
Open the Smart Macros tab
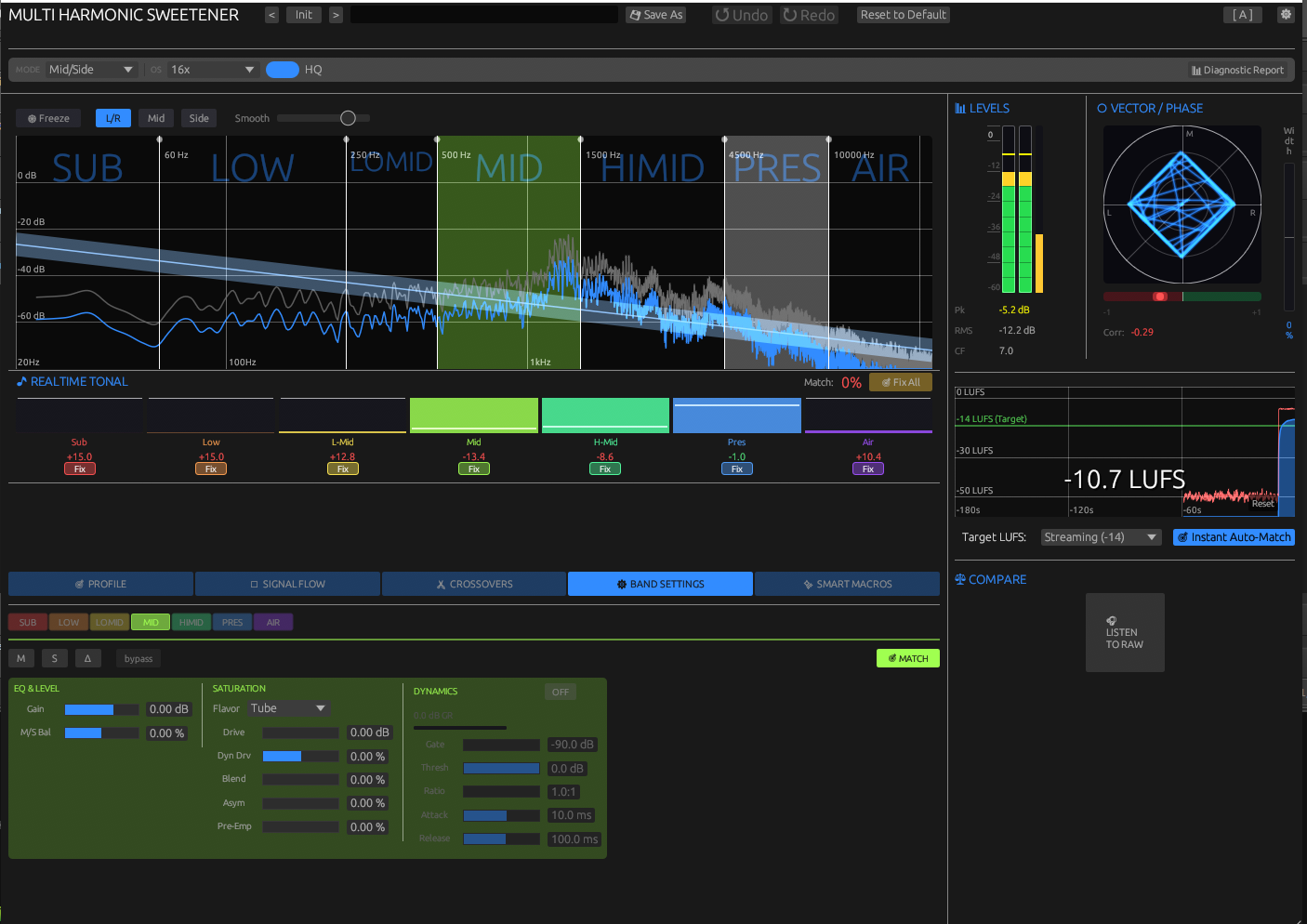848,584
